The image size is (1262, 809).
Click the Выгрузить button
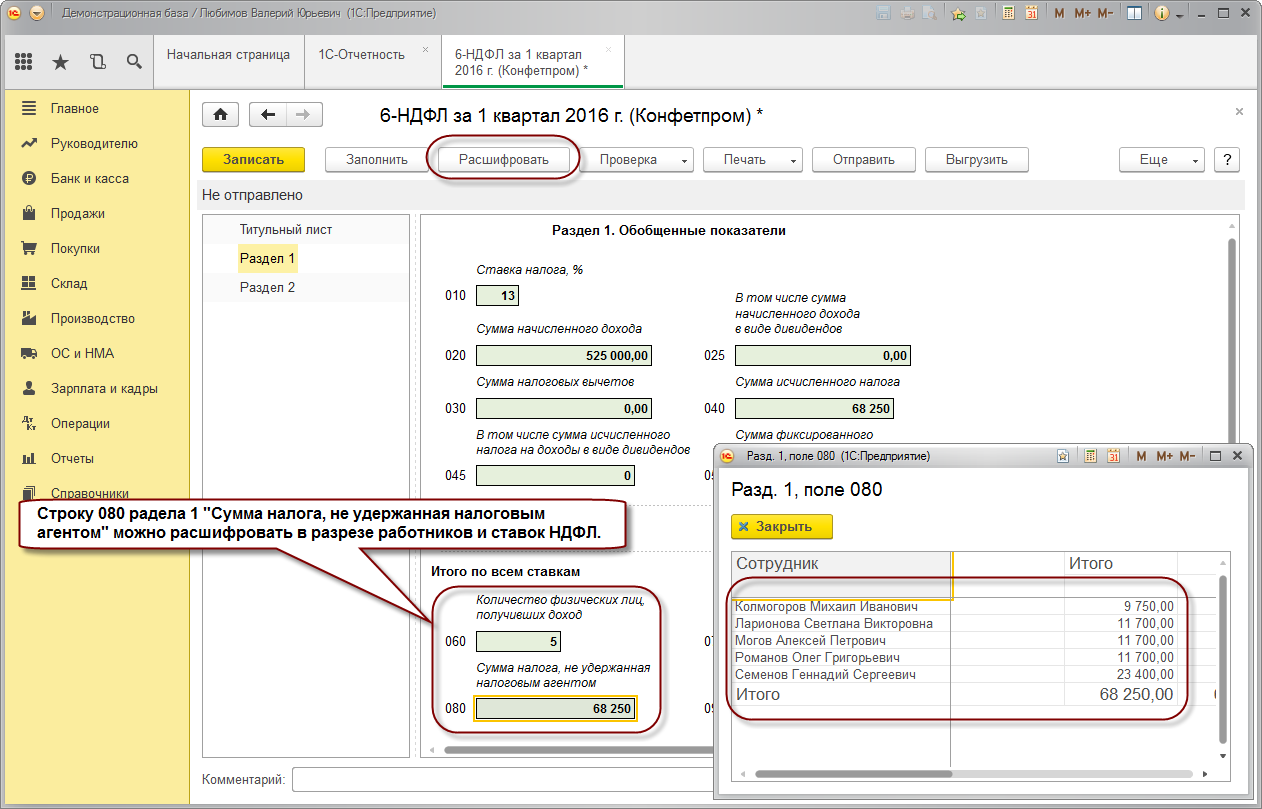[x=976, y=160]
